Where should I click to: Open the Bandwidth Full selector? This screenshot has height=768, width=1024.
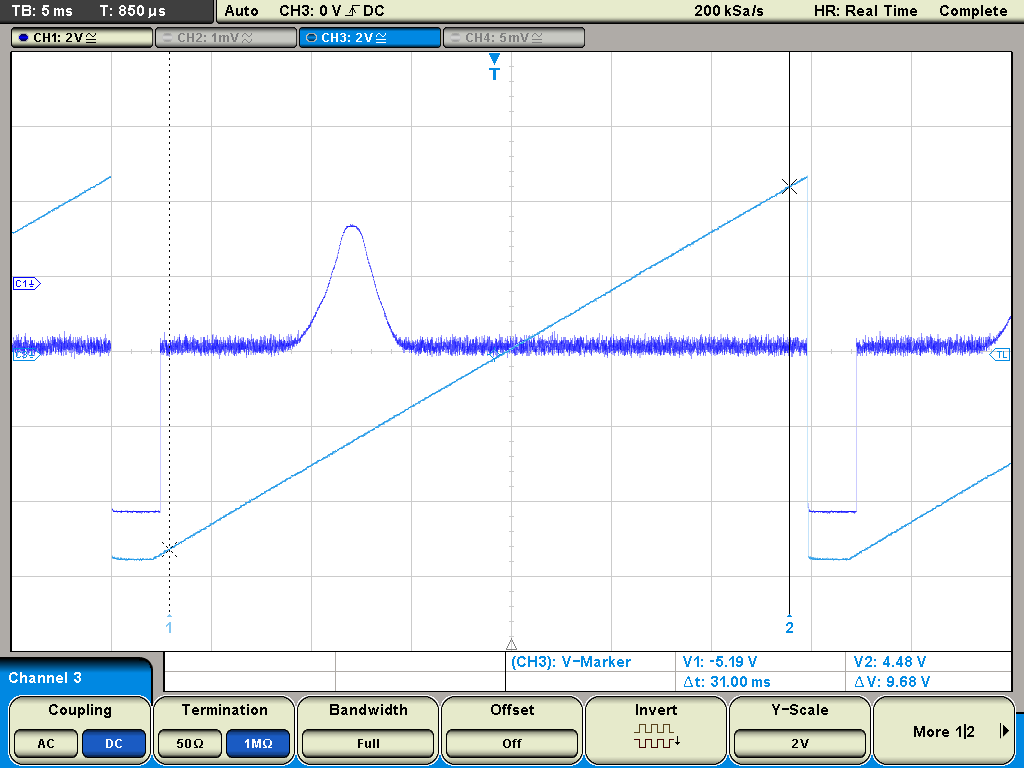click(x=368, y=744)
